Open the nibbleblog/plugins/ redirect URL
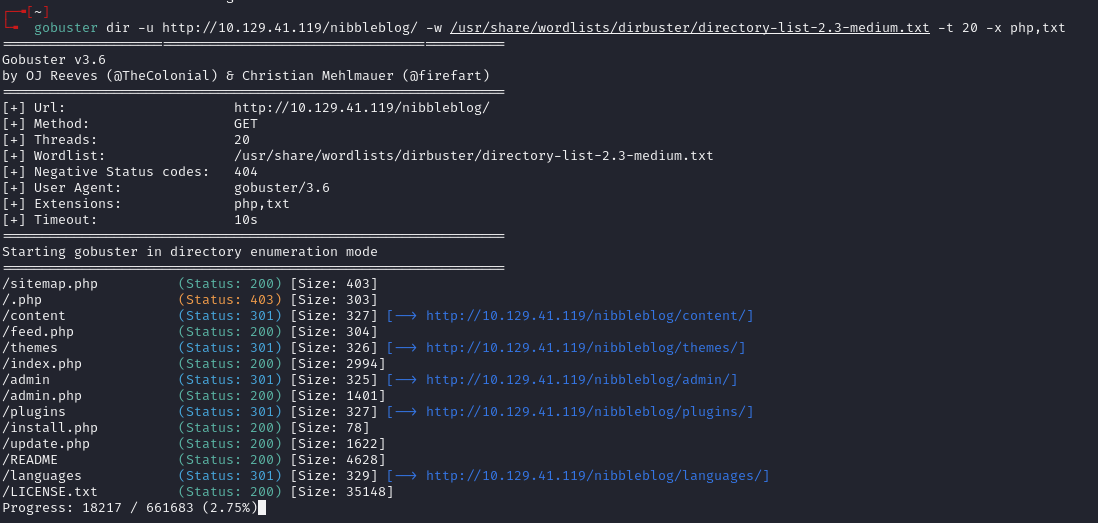Screen dimensions: 1098x523 point(589,412)
